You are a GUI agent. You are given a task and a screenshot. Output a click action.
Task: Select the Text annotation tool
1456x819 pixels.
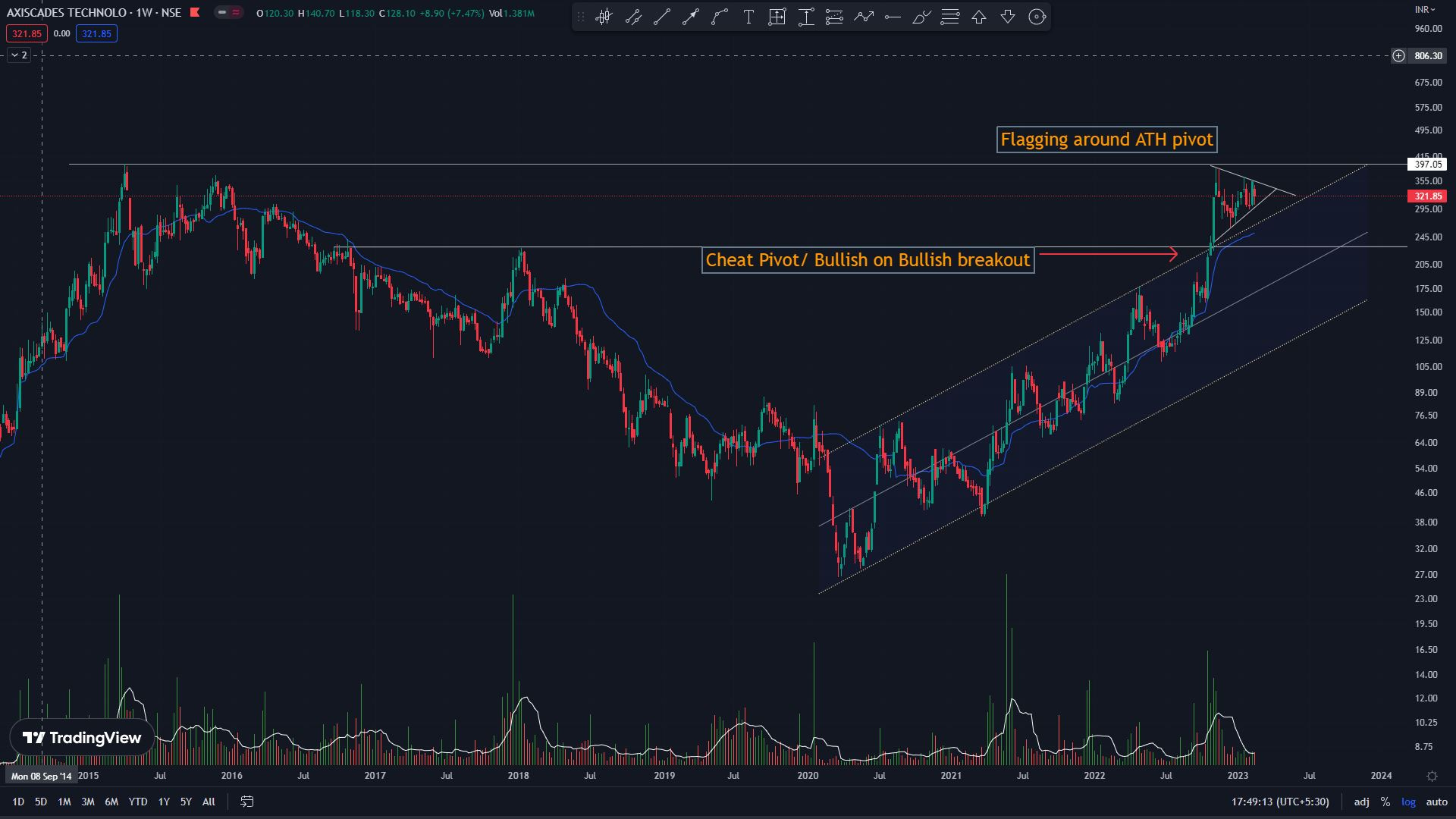[748, 17]
